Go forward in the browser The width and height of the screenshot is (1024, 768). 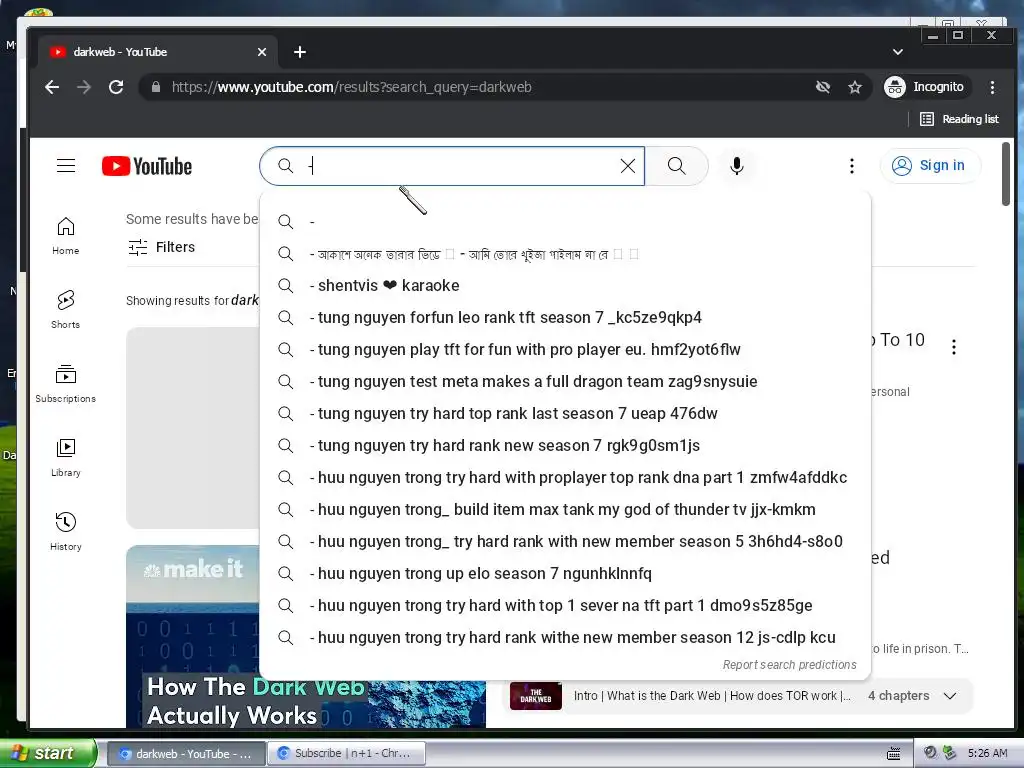(84, 87)
